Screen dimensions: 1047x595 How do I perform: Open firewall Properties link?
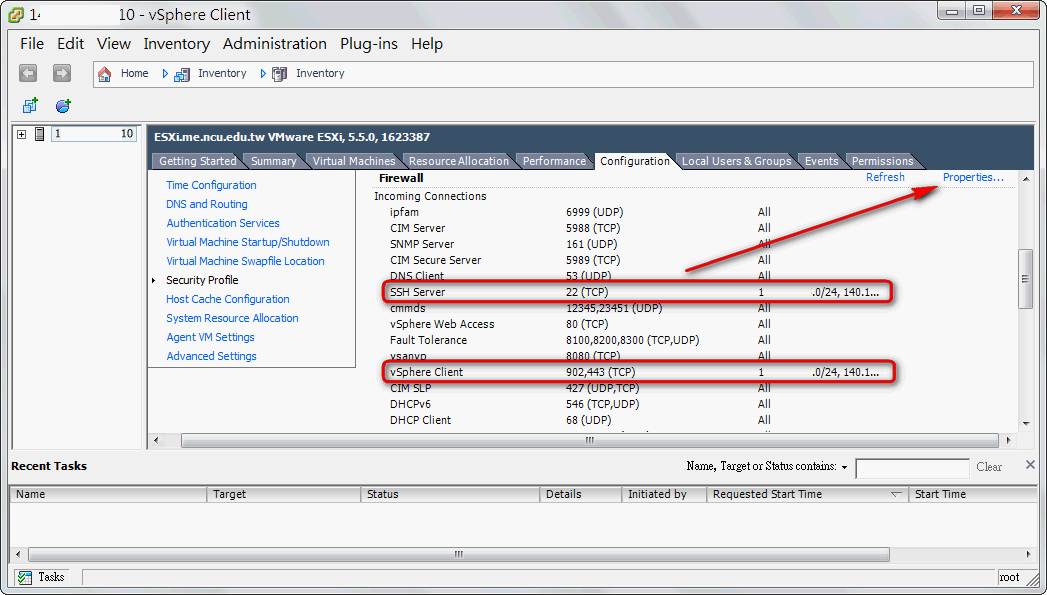tap(973, 177)
